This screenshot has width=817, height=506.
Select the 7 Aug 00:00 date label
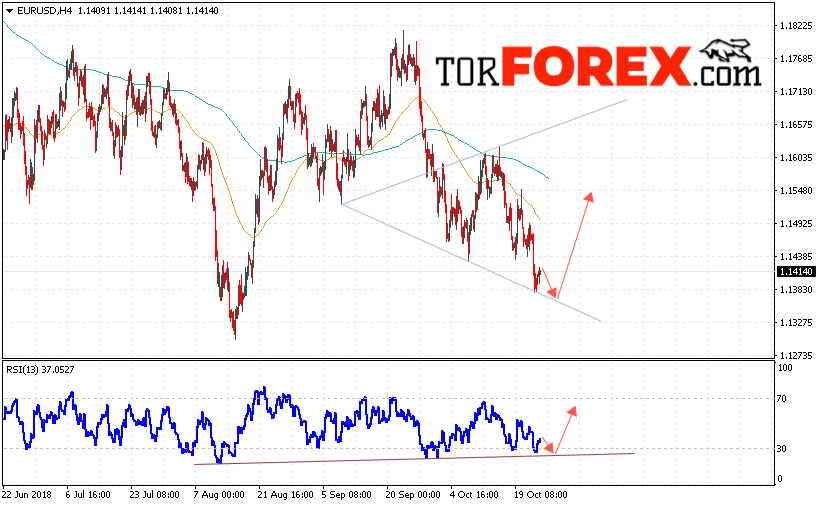point(219,495)
